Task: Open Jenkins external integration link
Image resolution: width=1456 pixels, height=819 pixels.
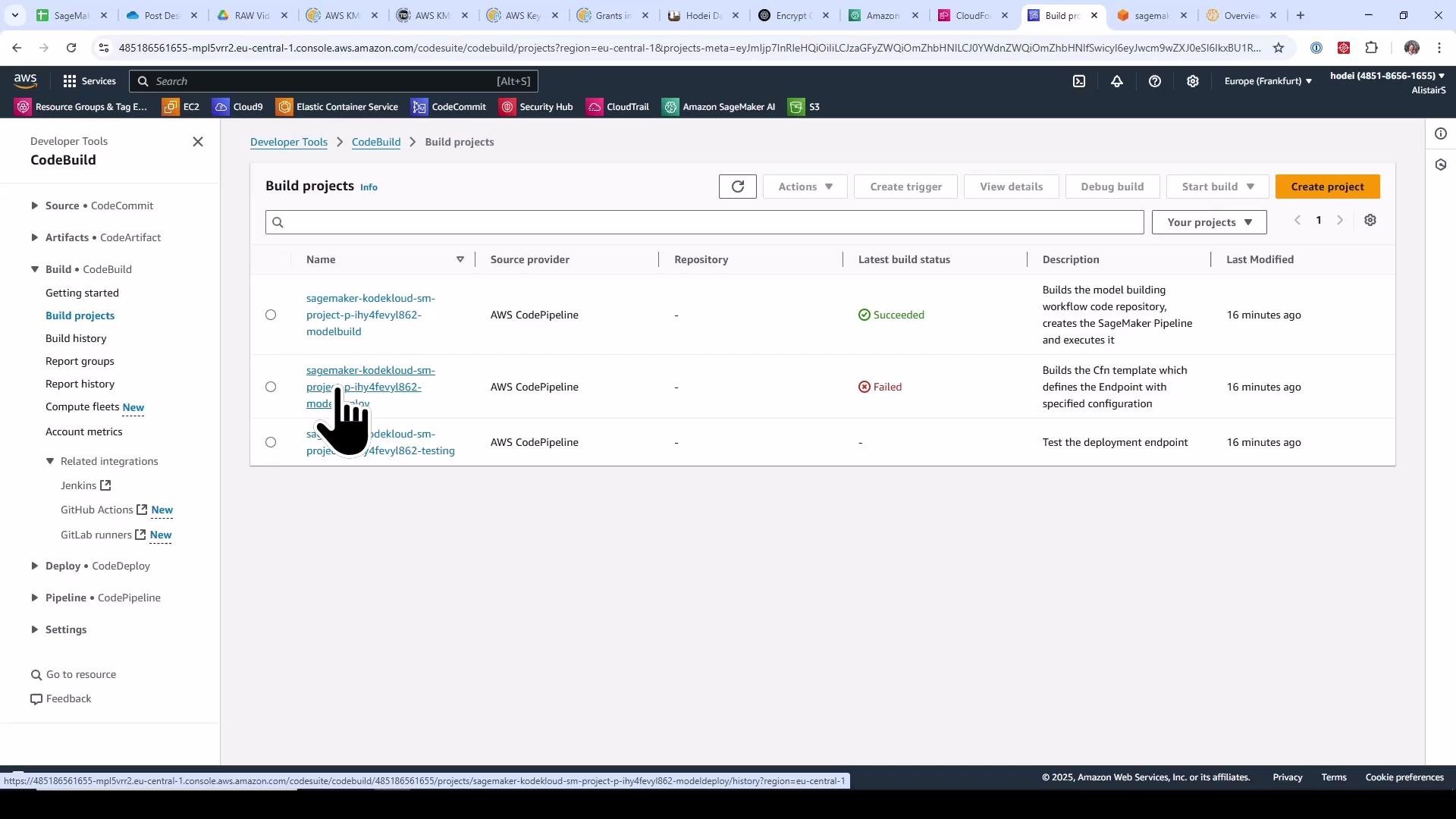Action: 86,485
